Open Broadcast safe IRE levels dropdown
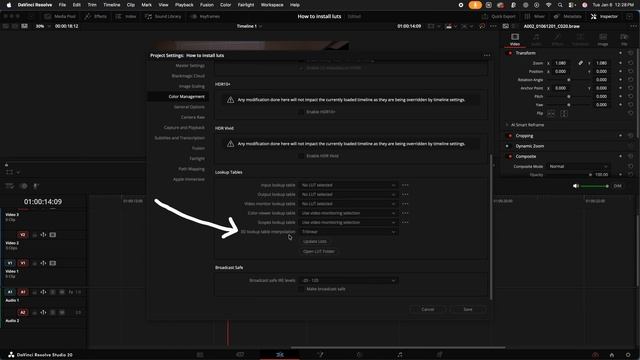Screen dimensions: 640x360 (x=348, y=280)
